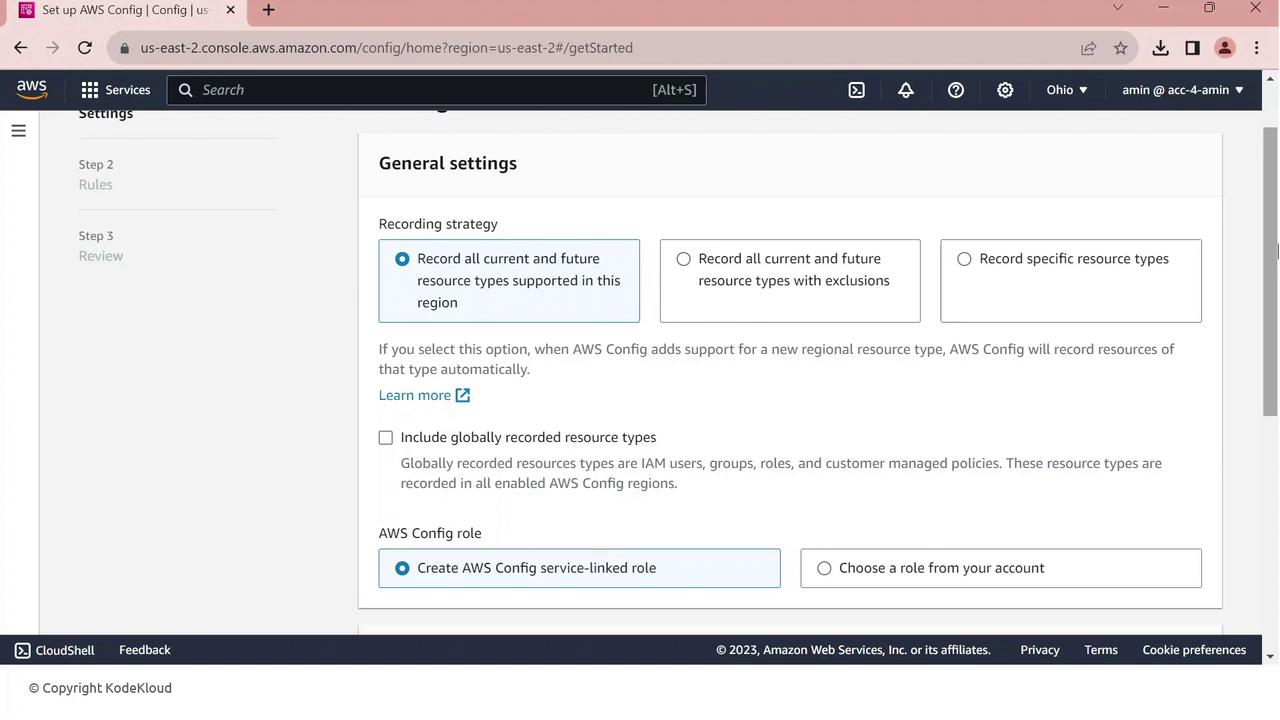Open the help question mark icon
Image resolution: width=1280 pixels, height=720 pixels.
point(956,90)
